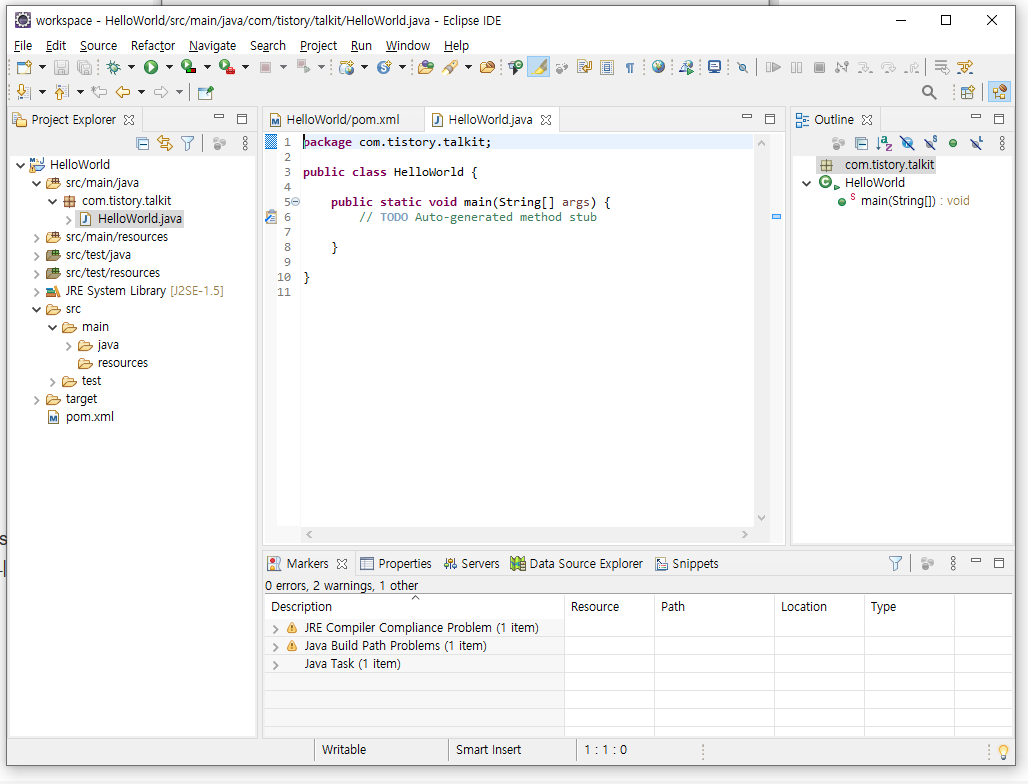This screenshot has height=784, width=1028.
Task: Expand the target folder
Action: click(x=37, y=400)
